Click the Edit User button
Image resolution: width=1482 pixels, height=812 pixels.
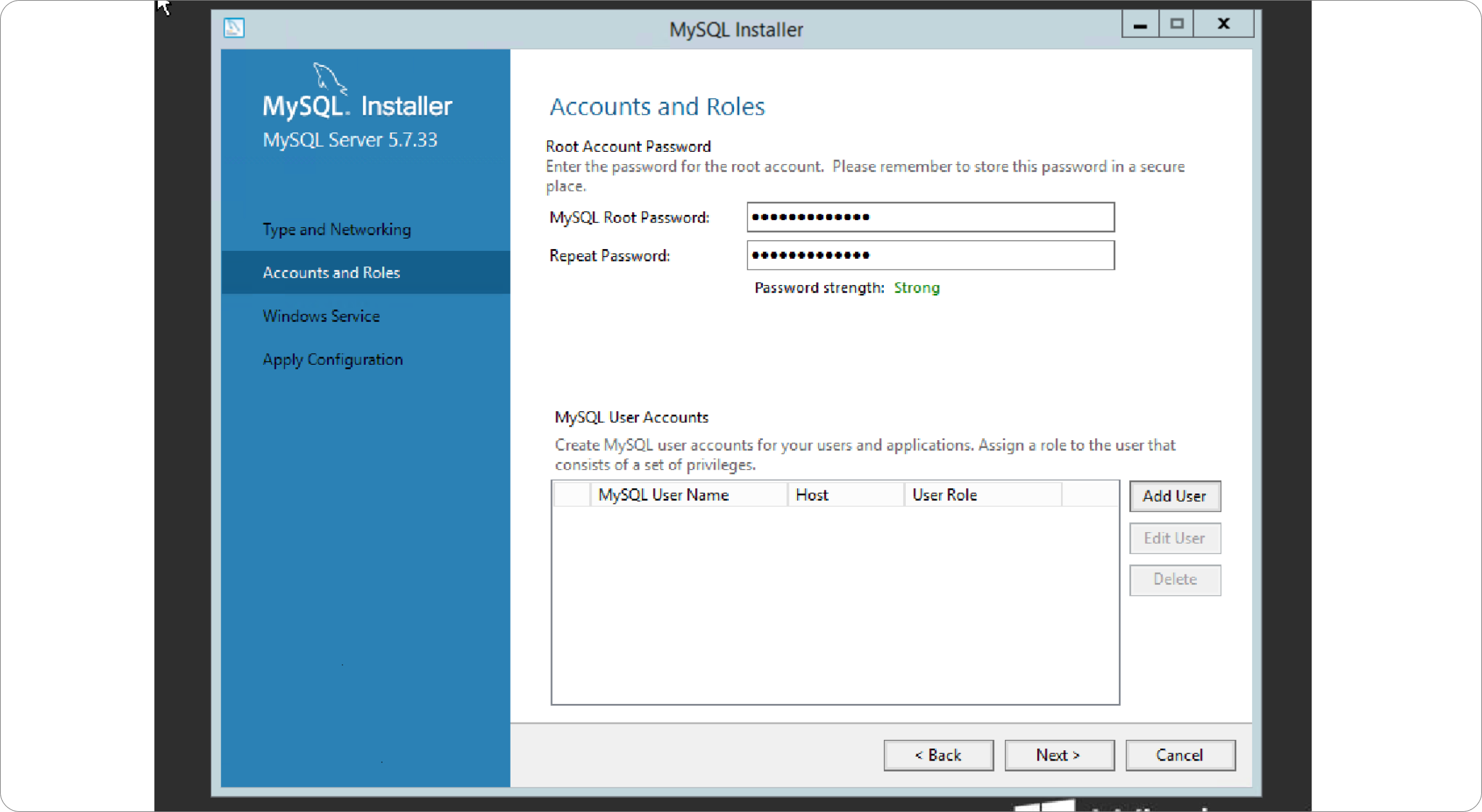click(1175, 538)
